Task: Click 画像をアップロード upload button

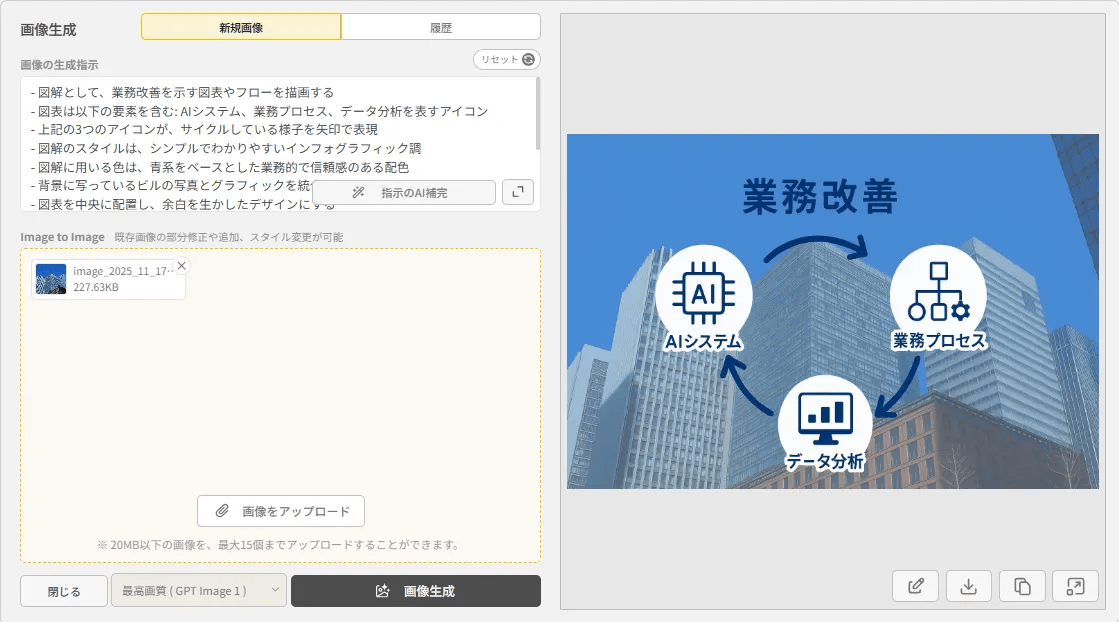Action: (281, 511)
